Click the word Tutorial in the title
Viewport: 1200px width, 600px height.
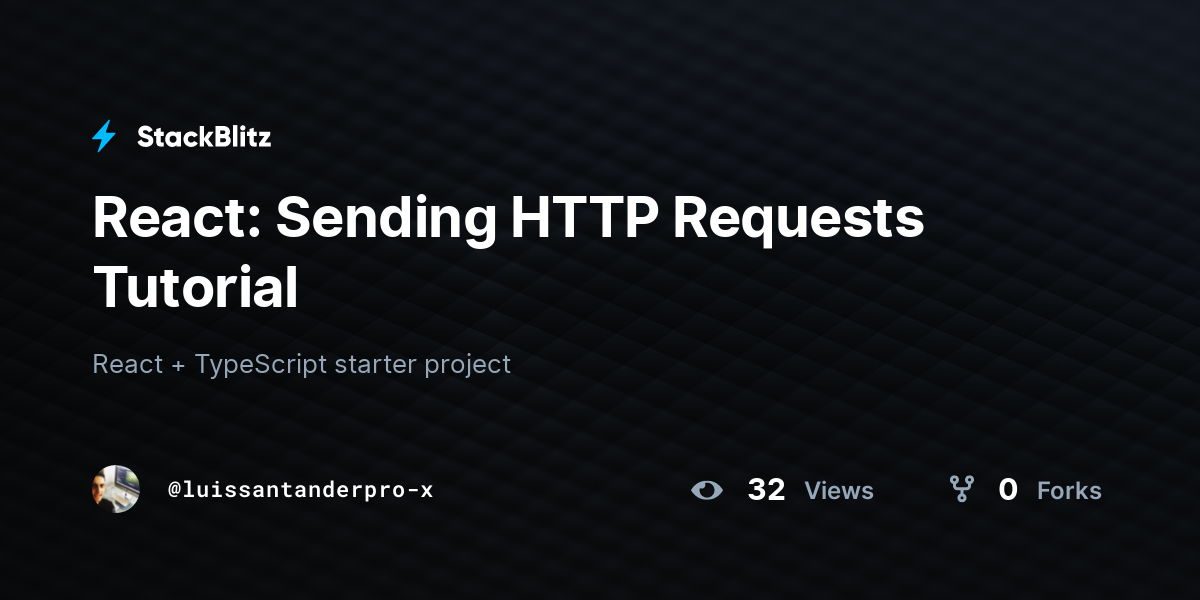click(x=196, y=286)
